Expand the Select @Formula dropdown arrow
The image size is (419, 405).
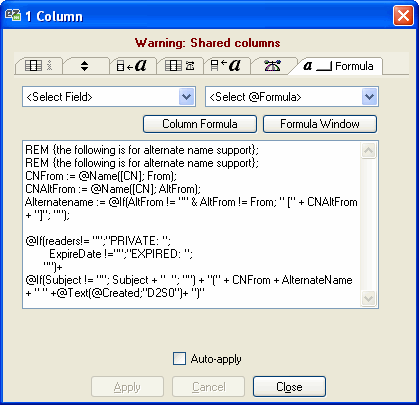point(369,97)
